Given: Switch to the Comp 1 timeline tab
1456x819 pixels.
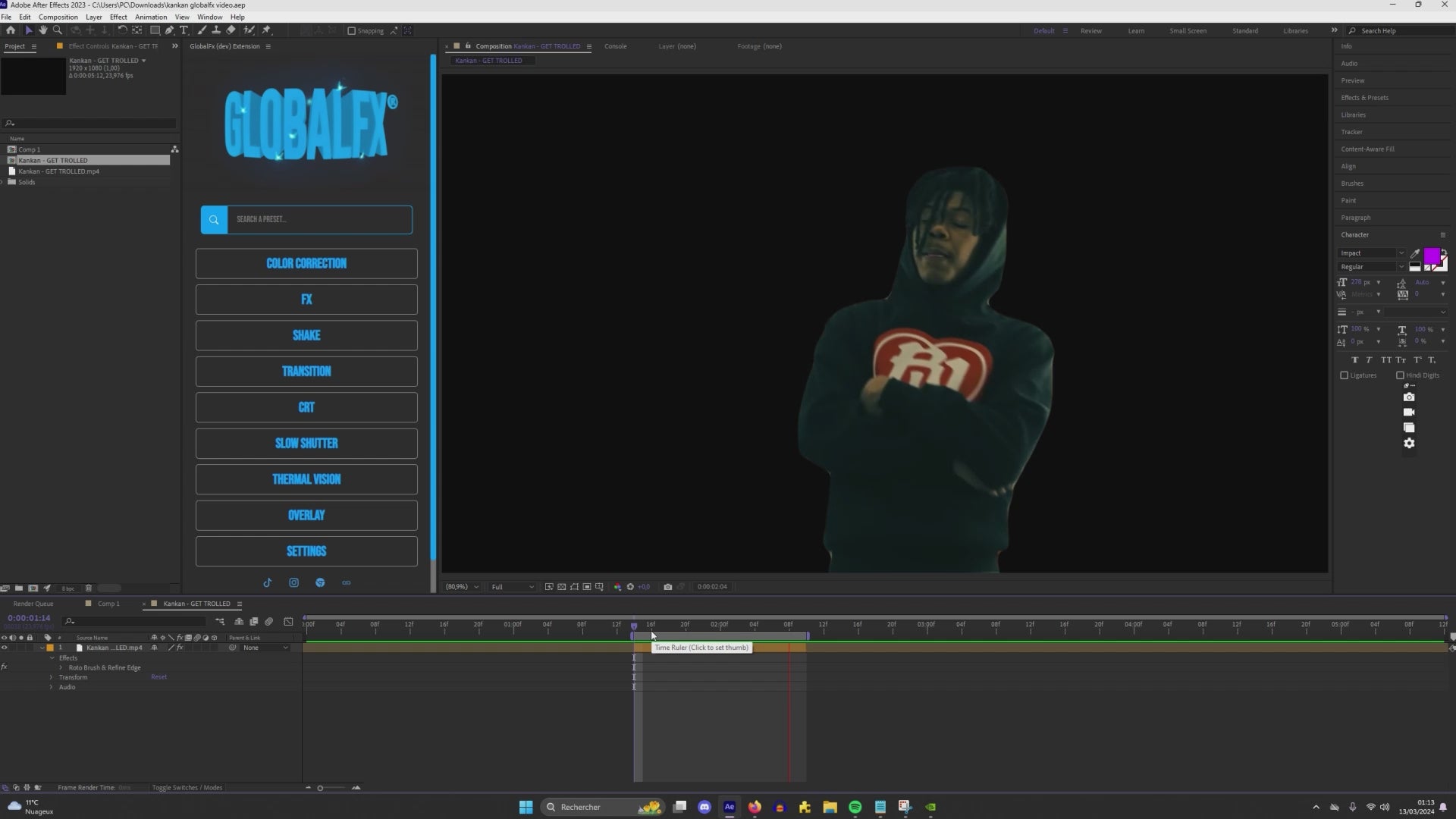Looking at the screenshot, I should pyautogui.click(x=108, y=604).
